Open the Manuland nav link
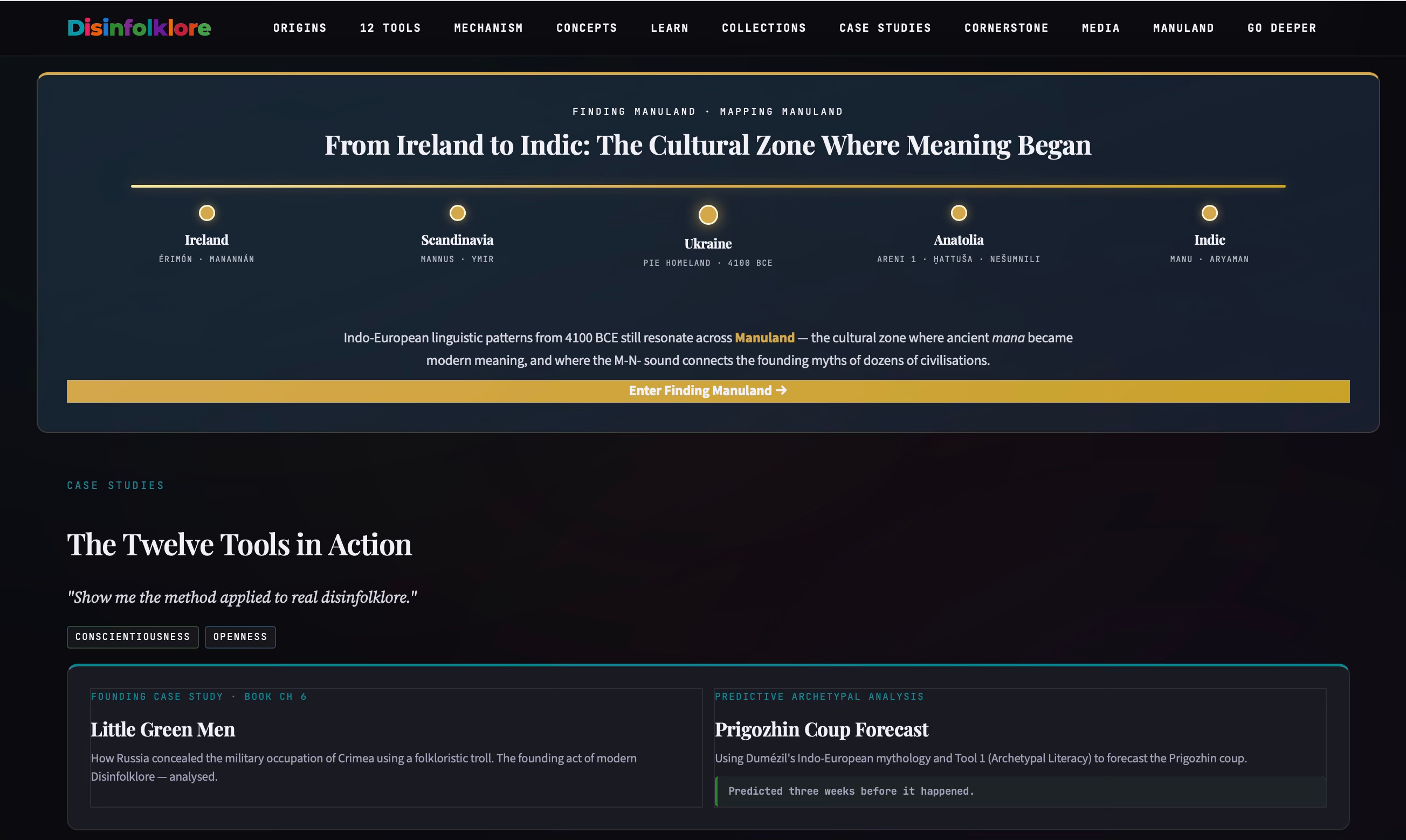The width and height of the screenshot is (1406, 840). tap(1183, 27)
